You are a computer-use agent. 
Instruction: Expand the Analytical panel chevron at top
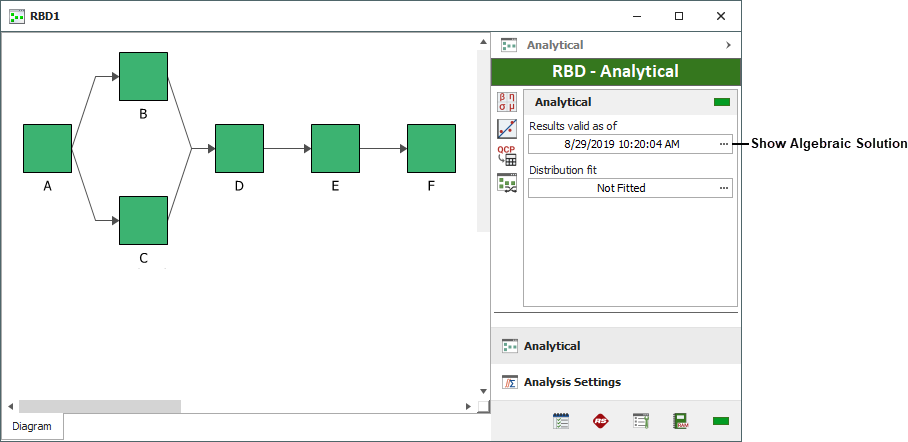[x=727, y=45]
